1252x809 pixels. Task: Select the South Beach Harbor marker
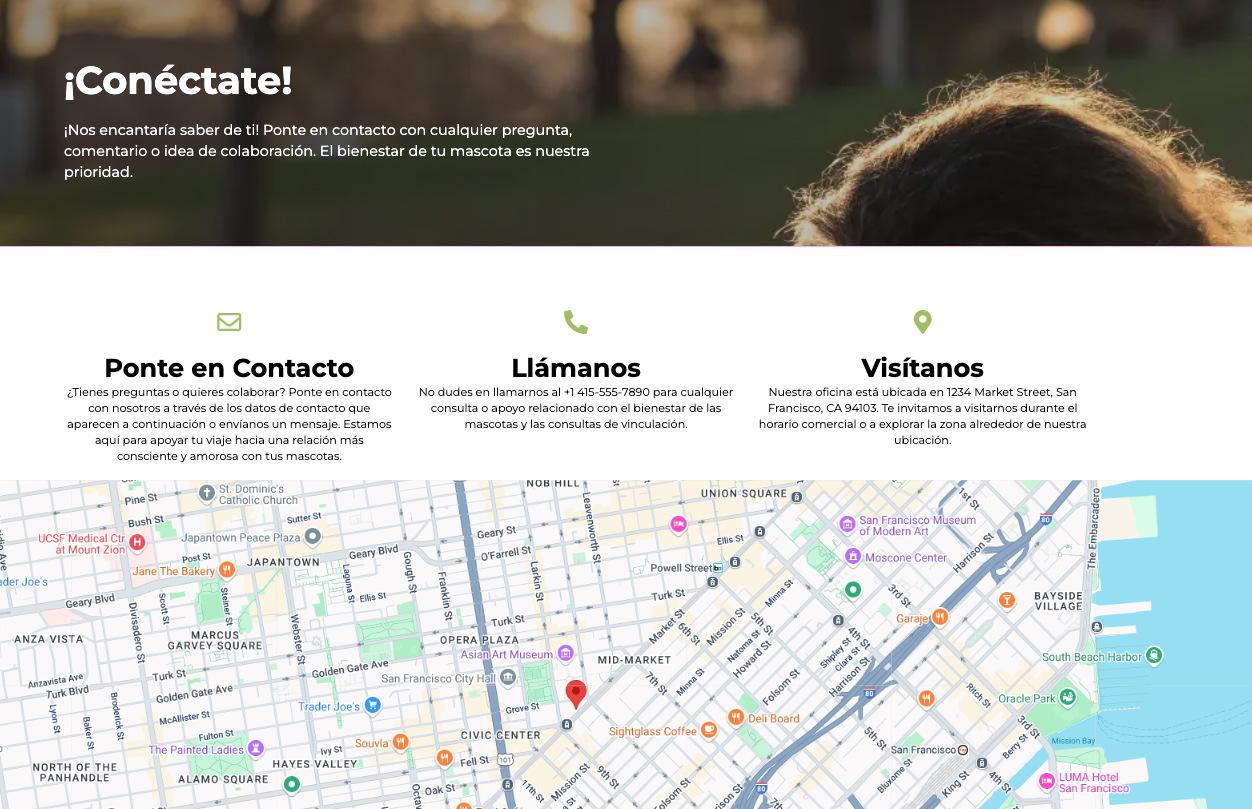[1154, 656]
